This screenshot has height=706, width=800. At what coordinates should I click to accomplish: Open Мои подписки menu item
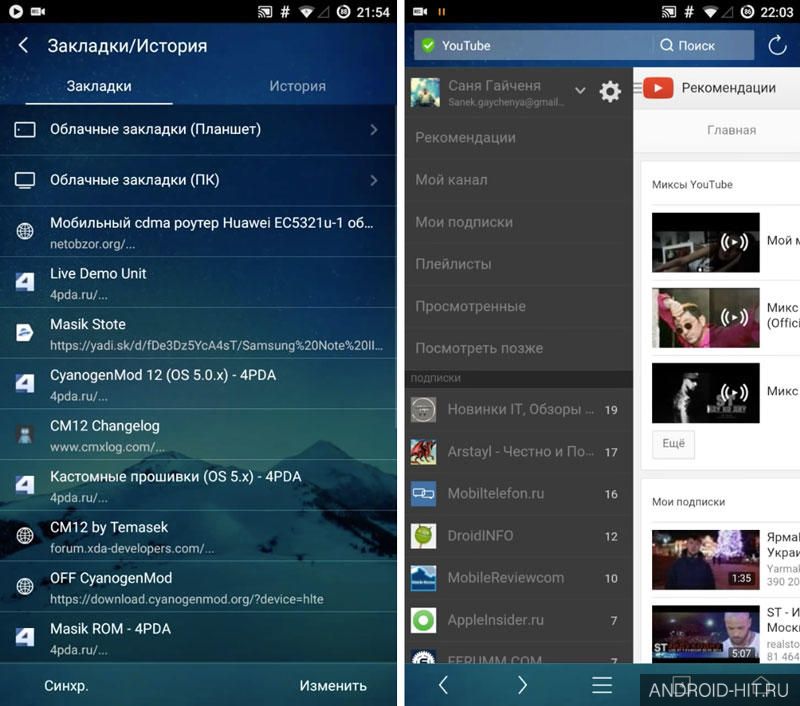coord(519,222)
